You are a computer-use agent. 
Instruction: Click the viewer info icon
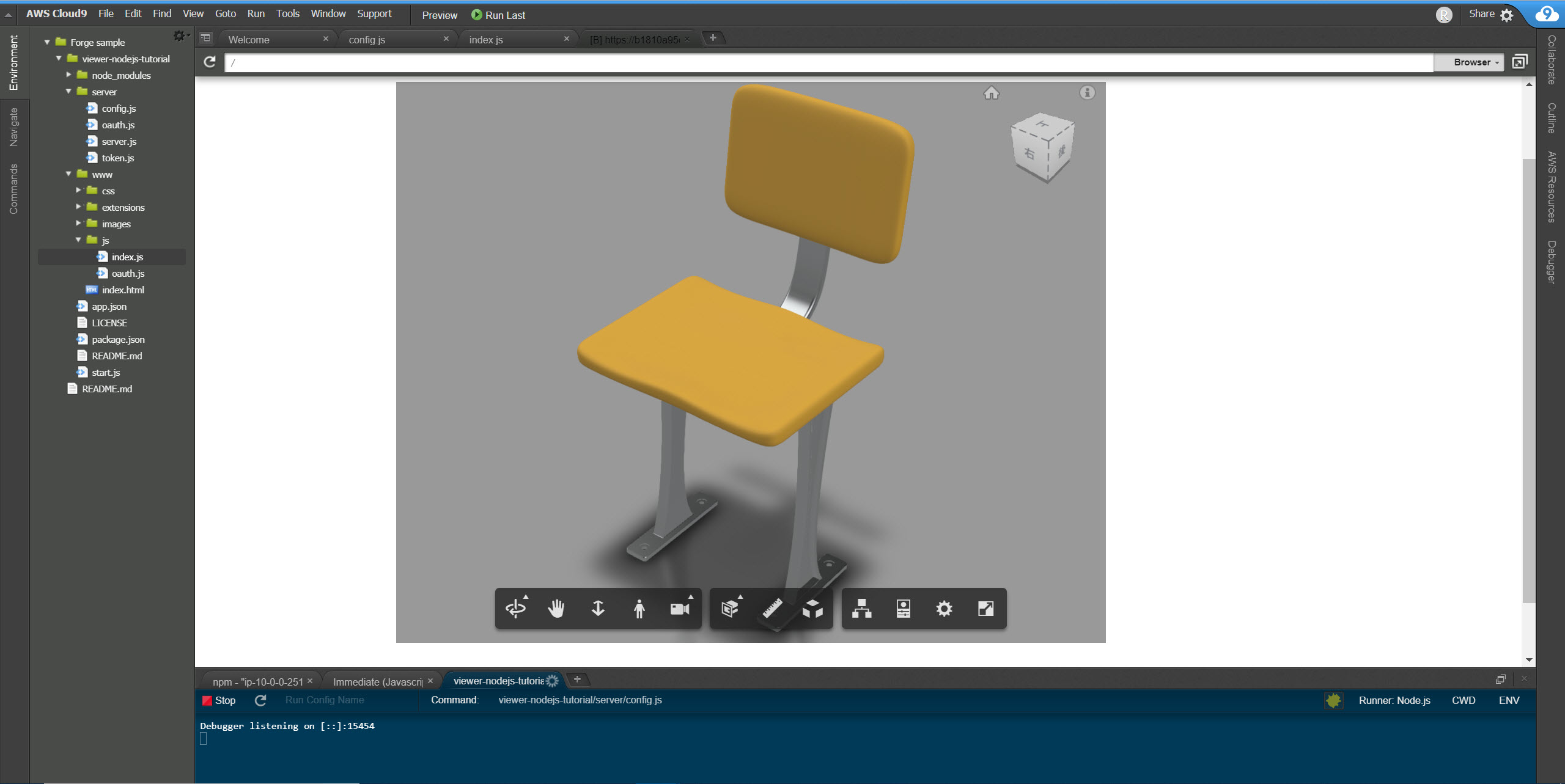coord(1087,93)
